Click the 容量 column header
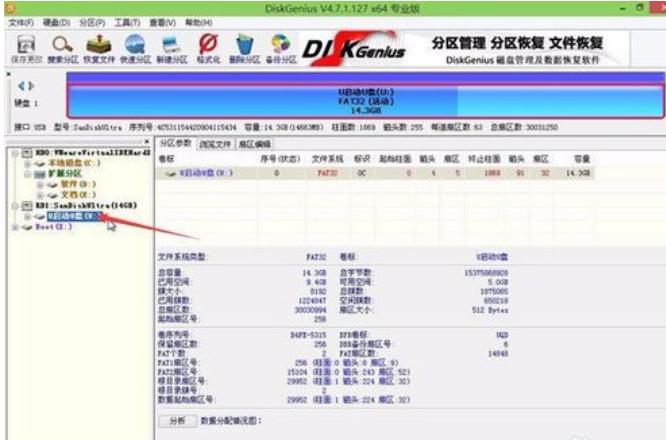 point(582,159)
